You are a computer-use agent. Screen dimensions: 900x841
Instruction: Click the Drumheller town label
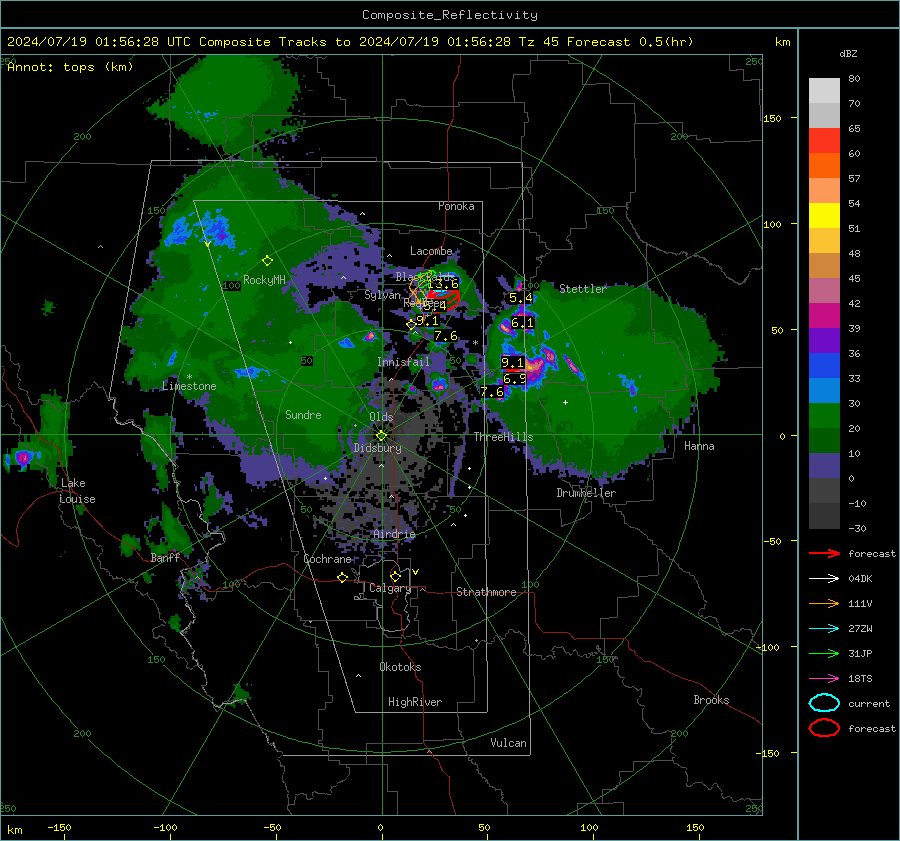(x=586, y=493)
